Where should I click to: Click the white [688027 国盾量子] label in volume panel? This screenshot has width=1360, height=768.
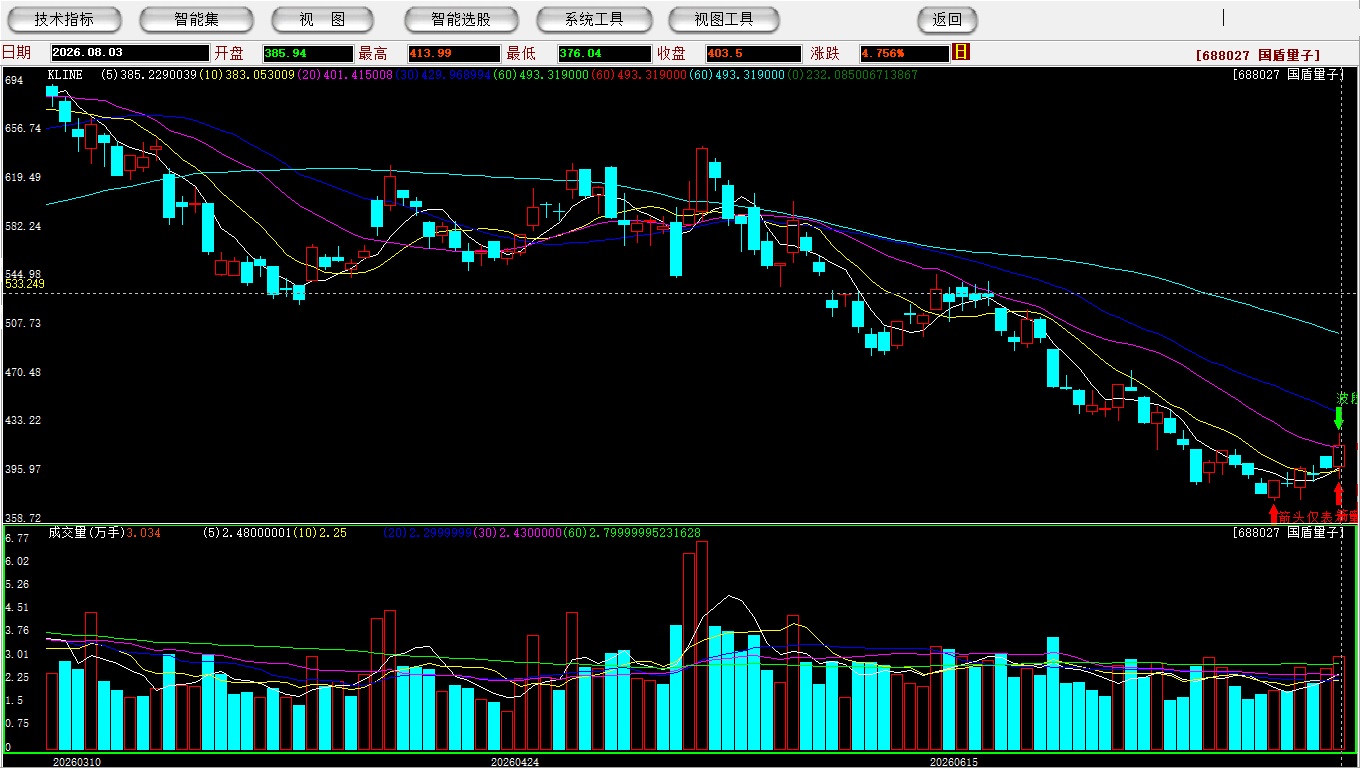point(1290,533)
